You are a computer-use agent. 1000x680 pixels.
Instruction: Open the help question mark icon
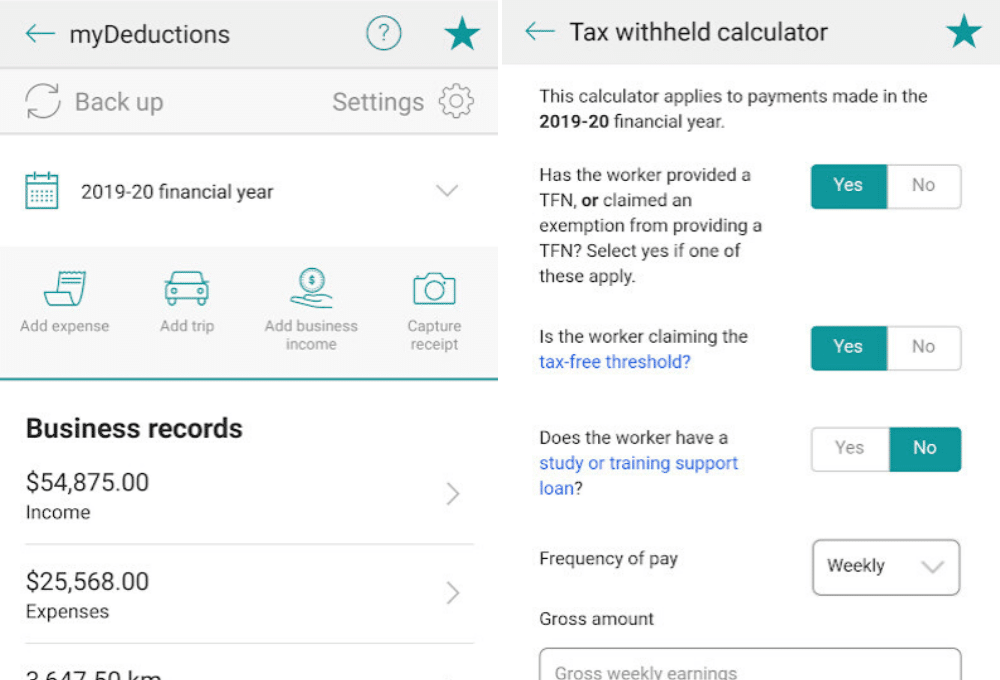tap(384, 33)
